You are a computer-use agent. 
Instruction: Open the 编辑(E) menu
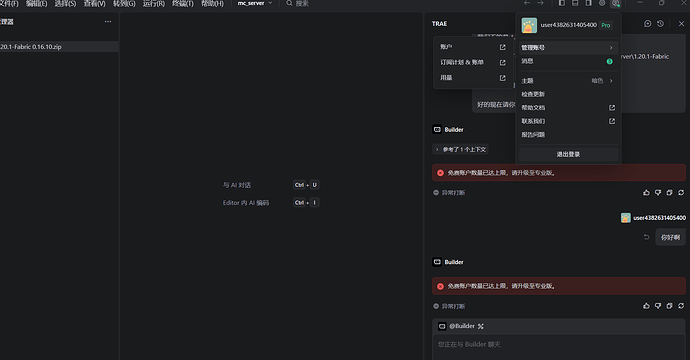tap(36, 4)
